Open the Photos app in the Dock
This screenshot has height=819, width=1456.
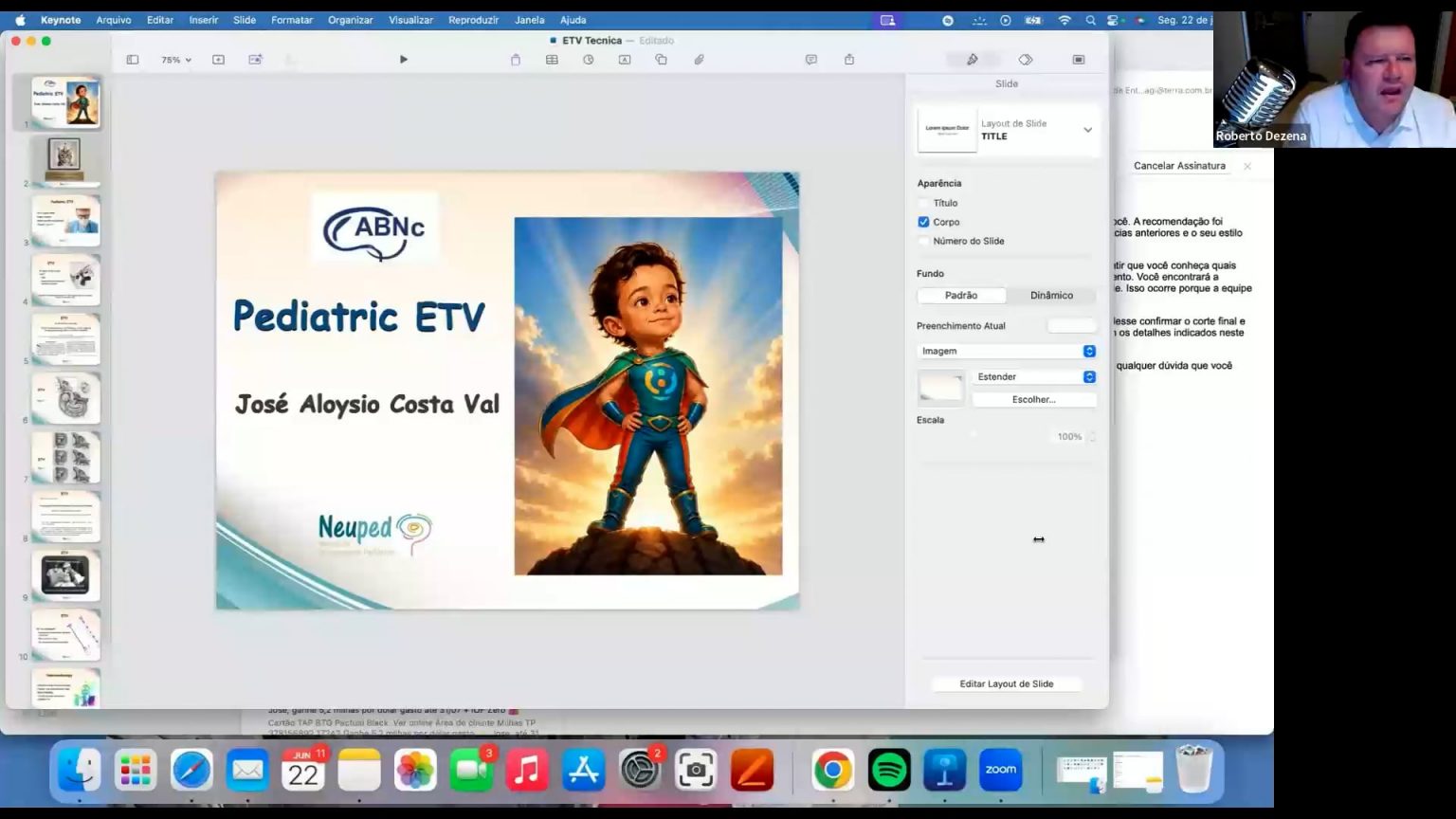pos(415,770)
